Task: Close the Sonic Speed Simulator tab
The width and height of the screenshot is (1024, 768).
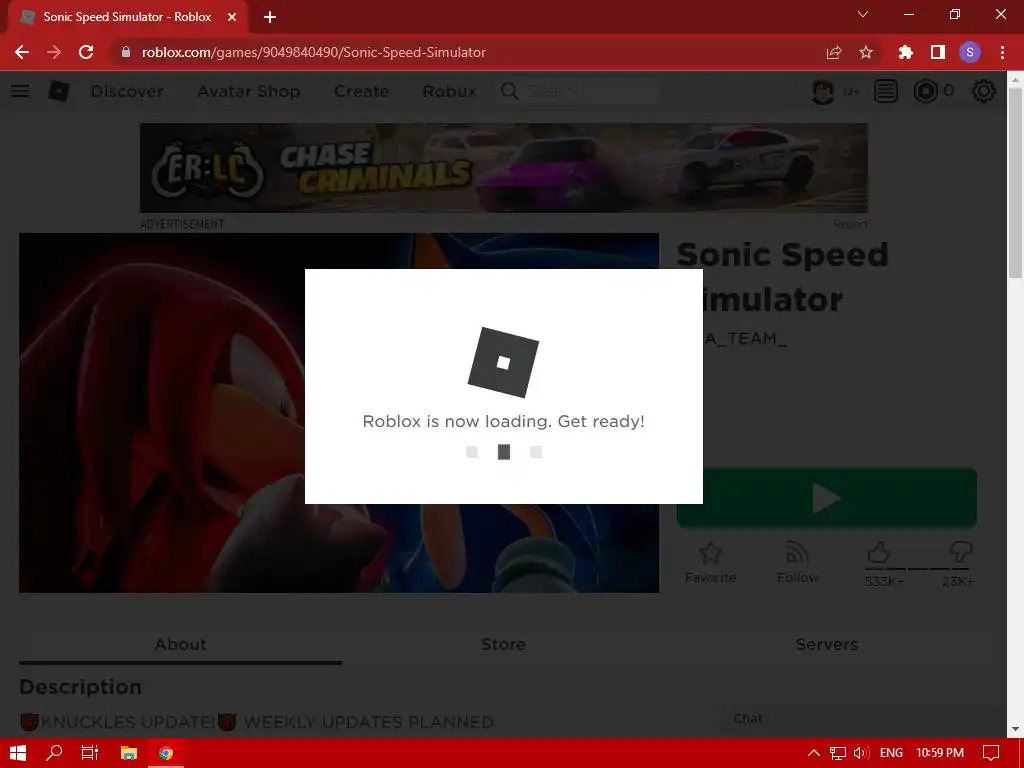Action: pyautogui.click(x=232, y=17)
